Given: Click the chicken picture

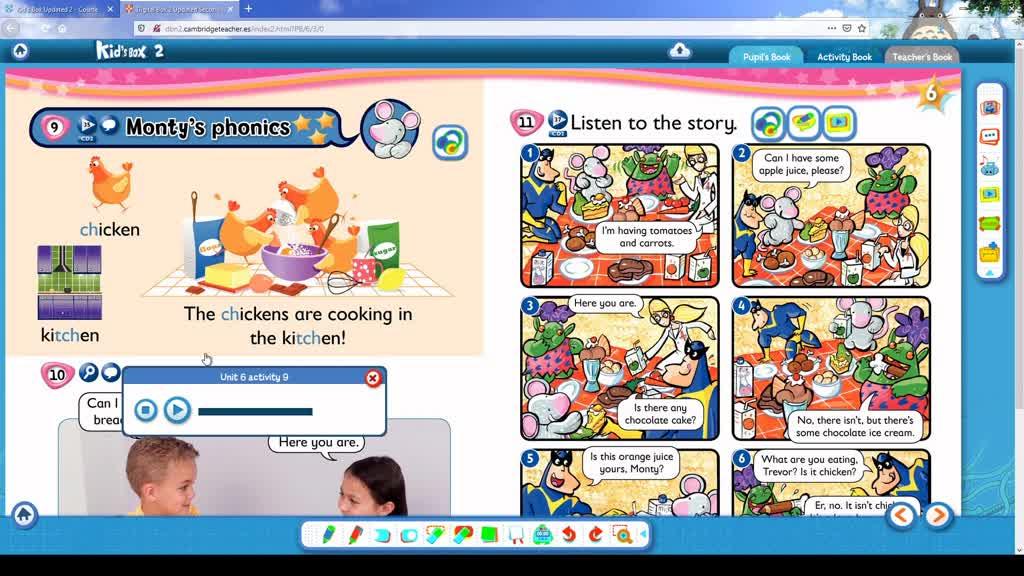Looking at the screenshot, I should pos(110,184).
